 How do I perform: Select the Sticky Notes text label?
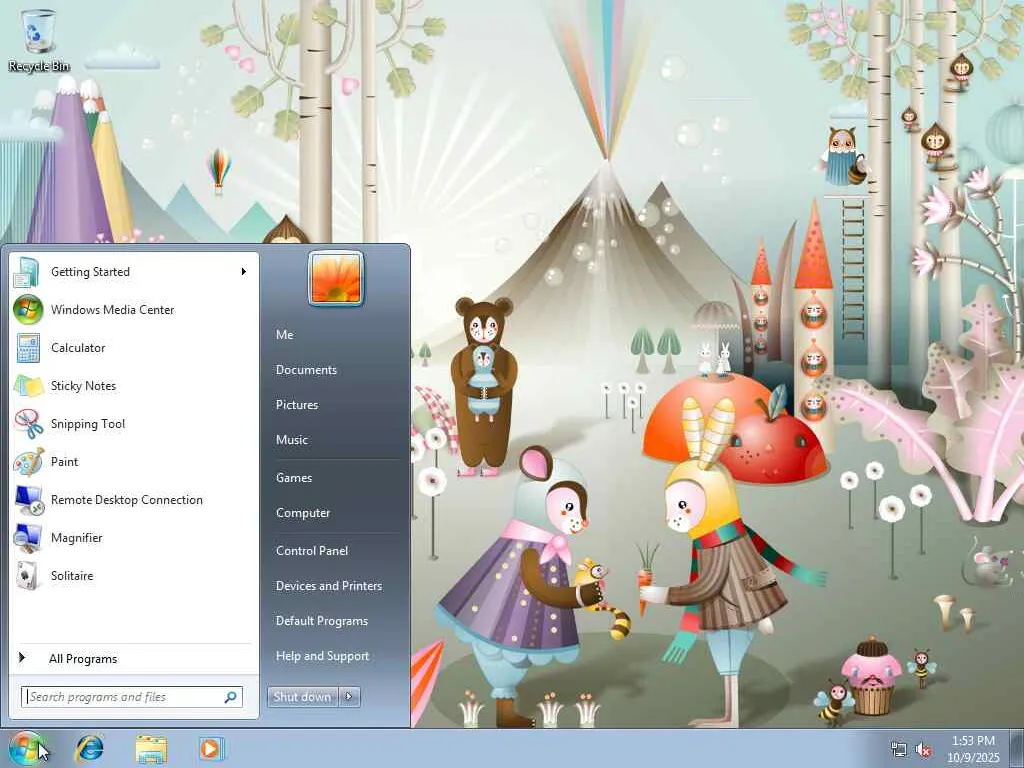click(84, 387)
